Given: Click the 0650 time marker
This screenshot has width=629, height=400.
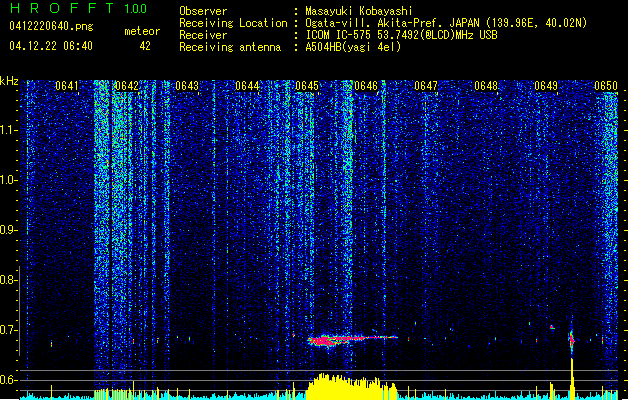Looking at the screenshot, I should click(606, 86).
